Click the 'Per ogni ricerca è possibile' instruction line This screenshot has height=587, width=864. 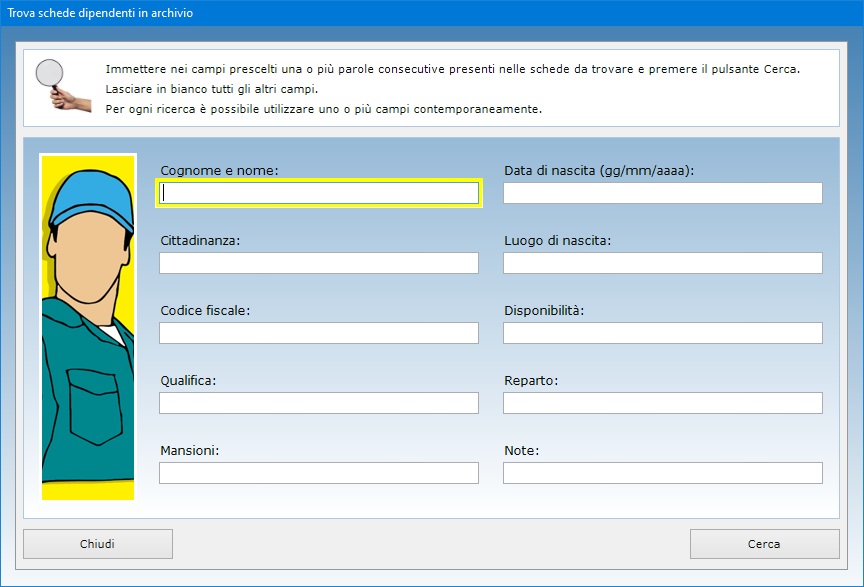point(323,109)
